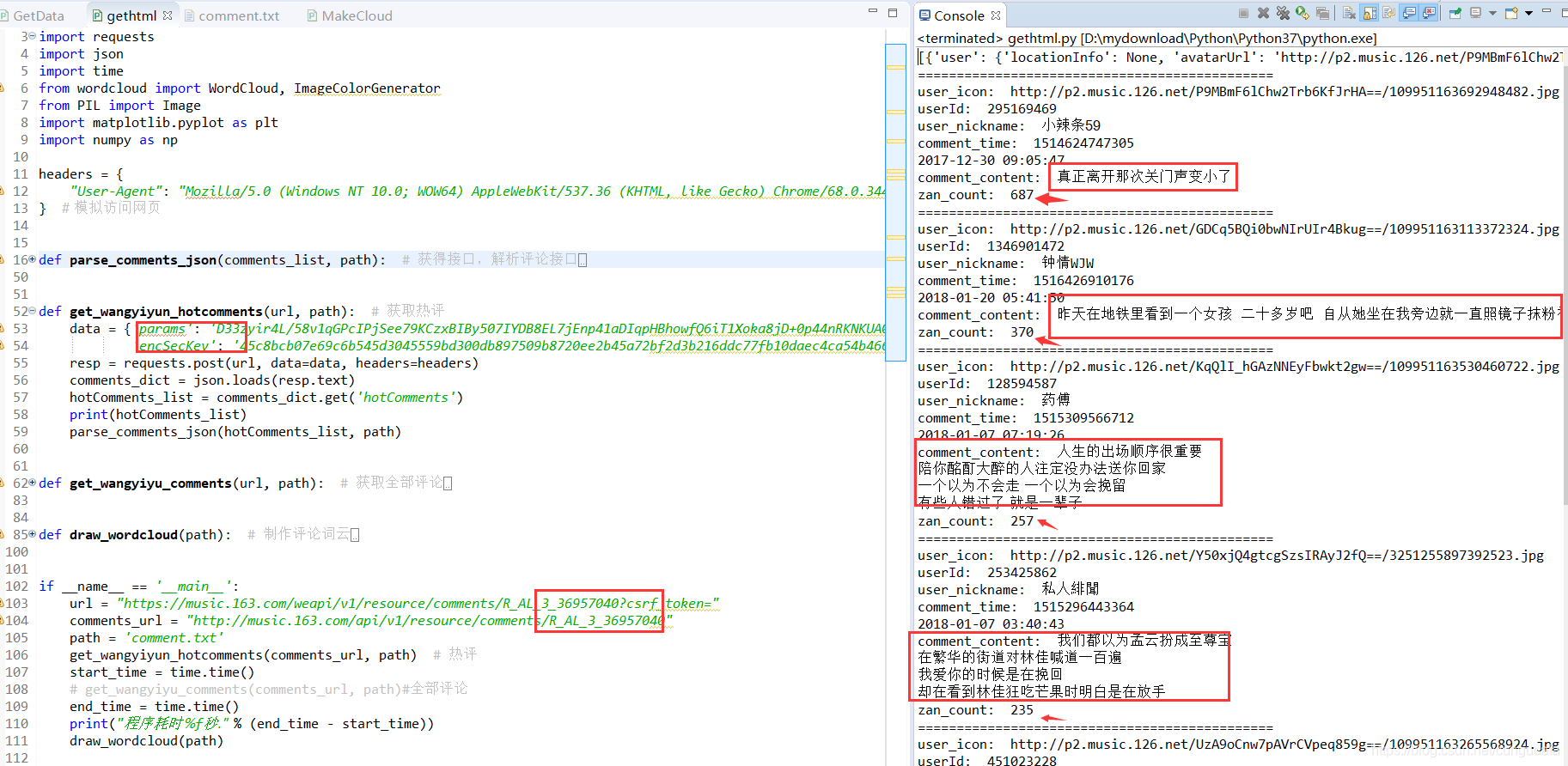This screenshot has height=766, width=1568.
Task: Click top warning marker in overview ruler
Action: 895,67
